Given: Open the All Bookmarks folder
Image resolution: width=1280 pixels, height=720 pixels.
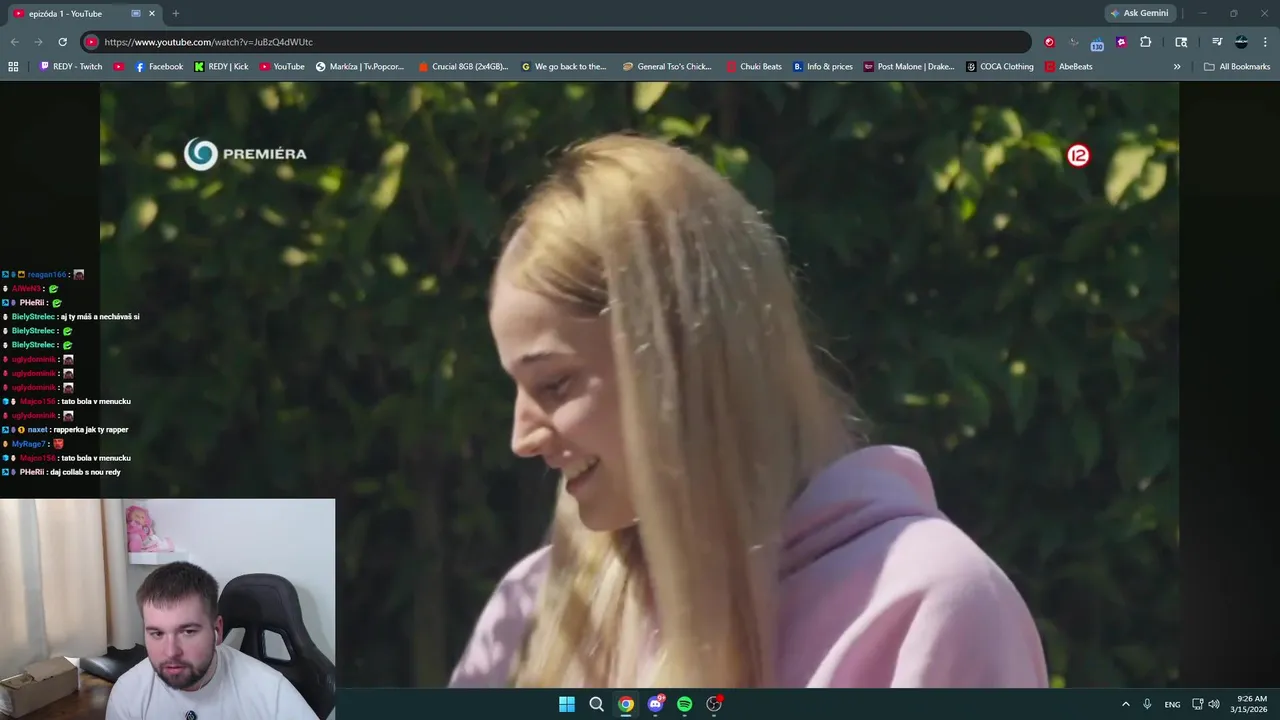Looking at the screenshot, I should tap(1237, 67).
